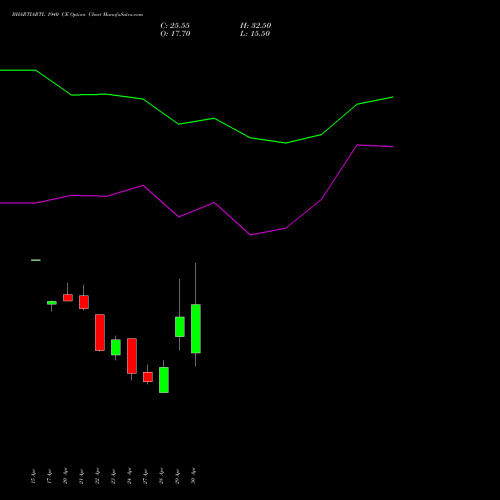Viewport: 500px width, 500px height.
Task: Click the small red candle for 27 Apr
Action: click(x=148, y=377)
